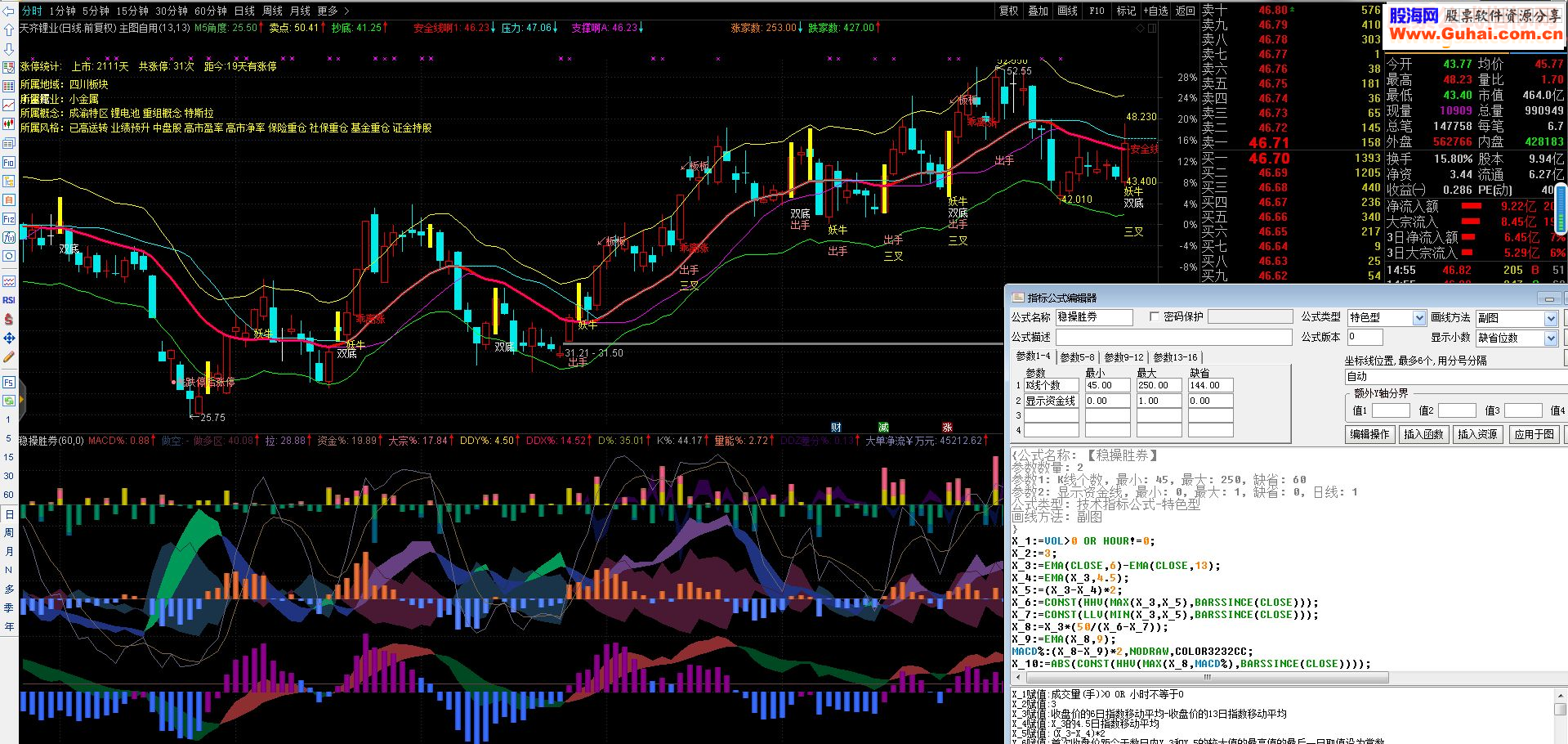Image resolution: width=1568 pixels, height=744 pixels.
Task: Switch to the 5分钟 period tab
Action: pos(96,11)
